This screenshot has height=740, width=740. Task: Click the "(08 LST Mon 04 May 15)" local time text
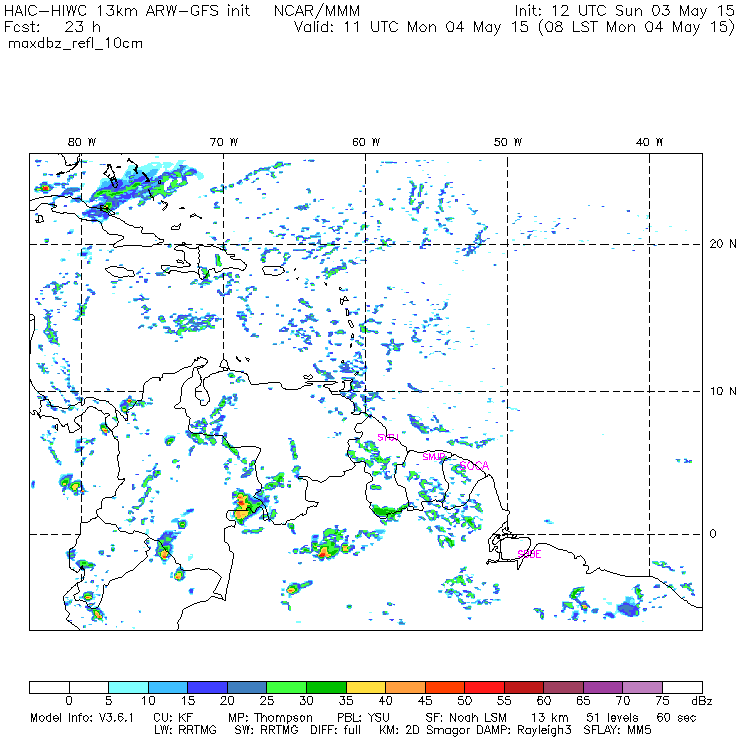[637, 27]
